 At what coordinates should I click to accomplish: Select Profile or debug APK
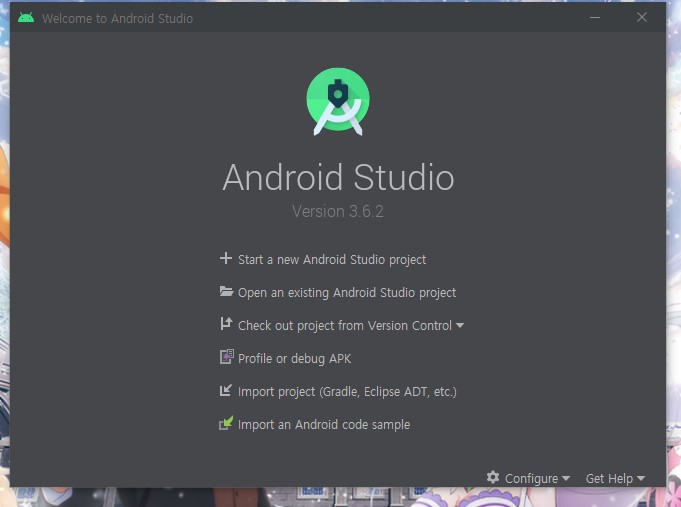coord(294,359)
